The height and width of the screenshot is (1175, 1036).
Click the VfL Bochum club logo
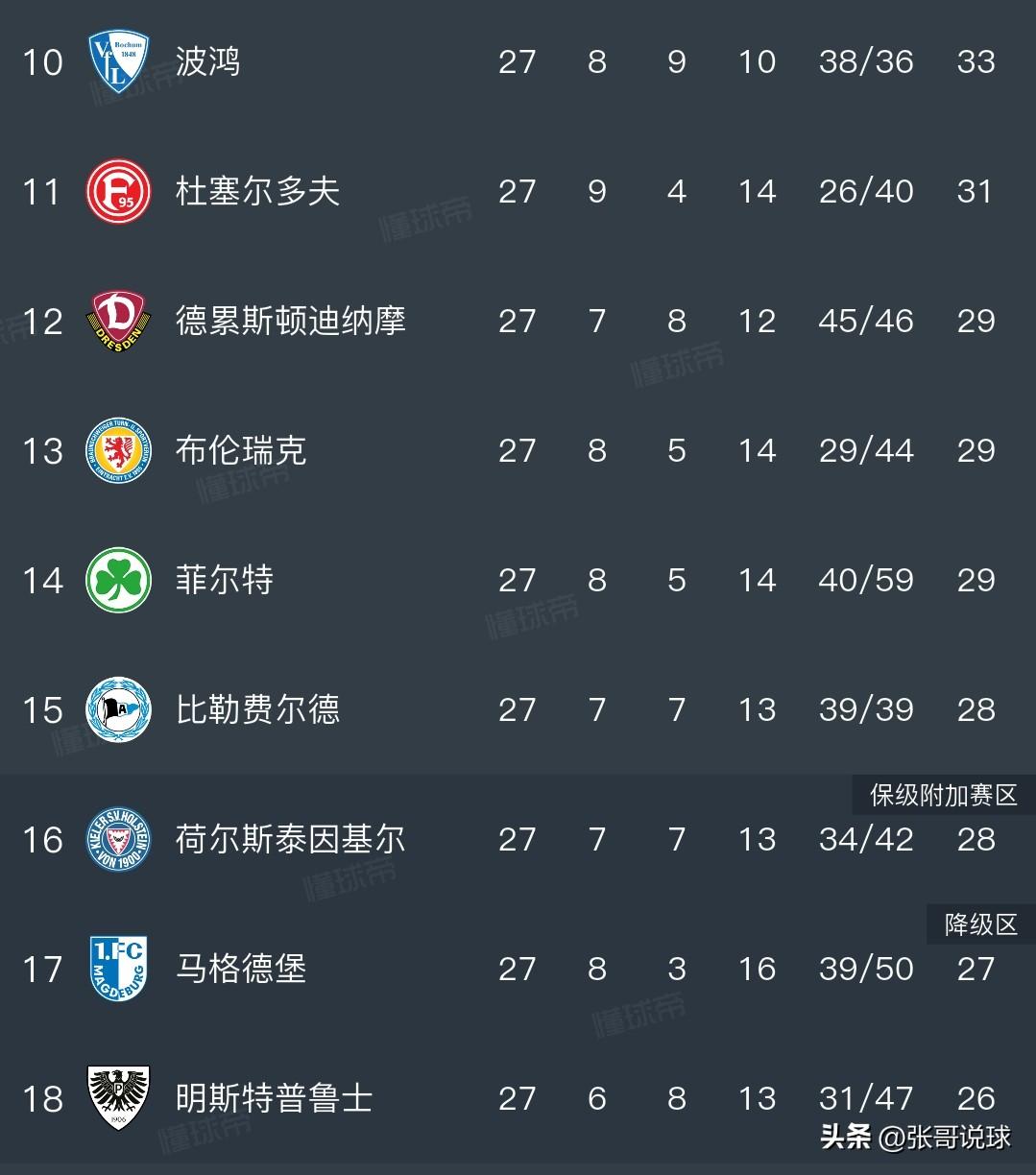[119, 61]
